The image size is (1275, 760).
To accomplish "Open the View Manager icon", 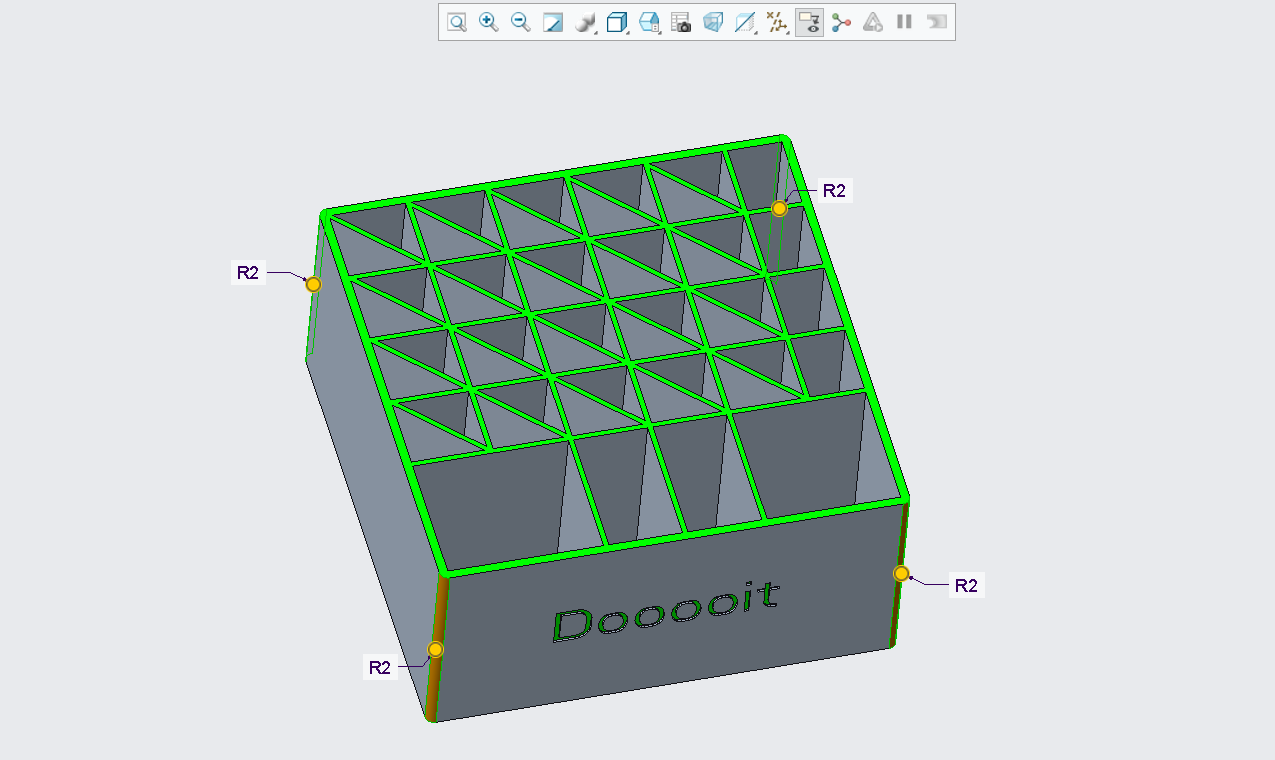I will pyautogui.click(x=650, y=22).
